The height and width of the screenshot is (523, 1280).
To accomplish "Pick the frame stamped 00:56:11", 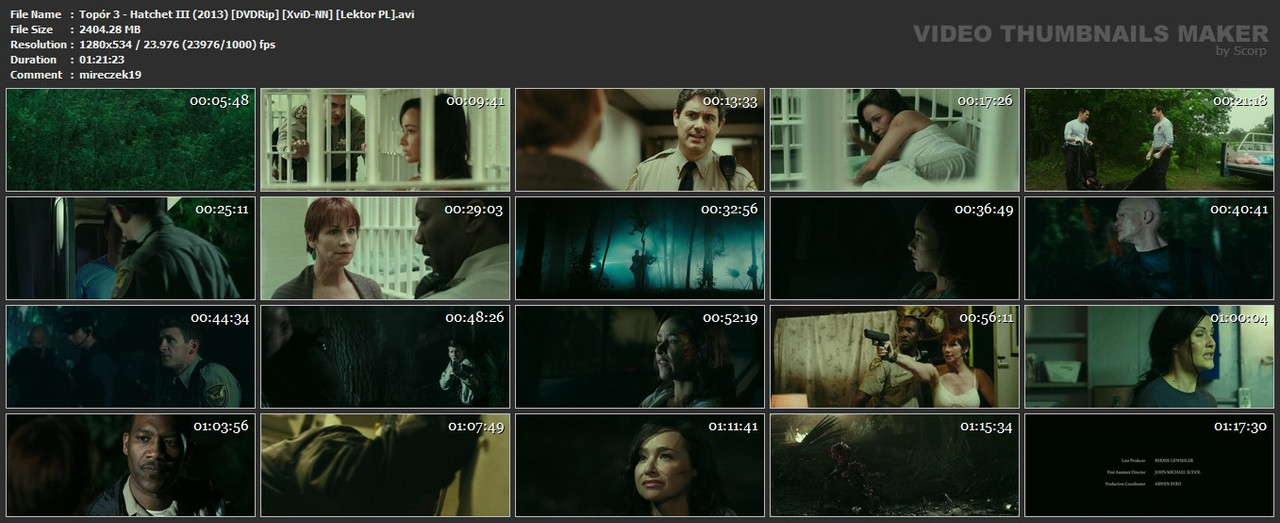I will point(894,357).
